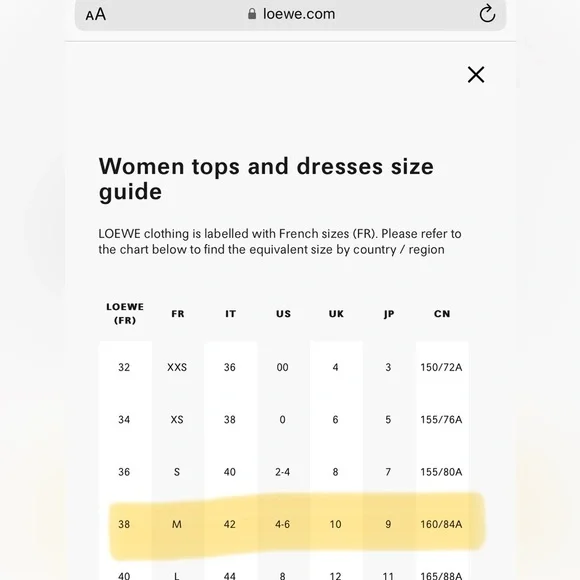Select the CN column header
580x580 pixels.
click(442, 314)
